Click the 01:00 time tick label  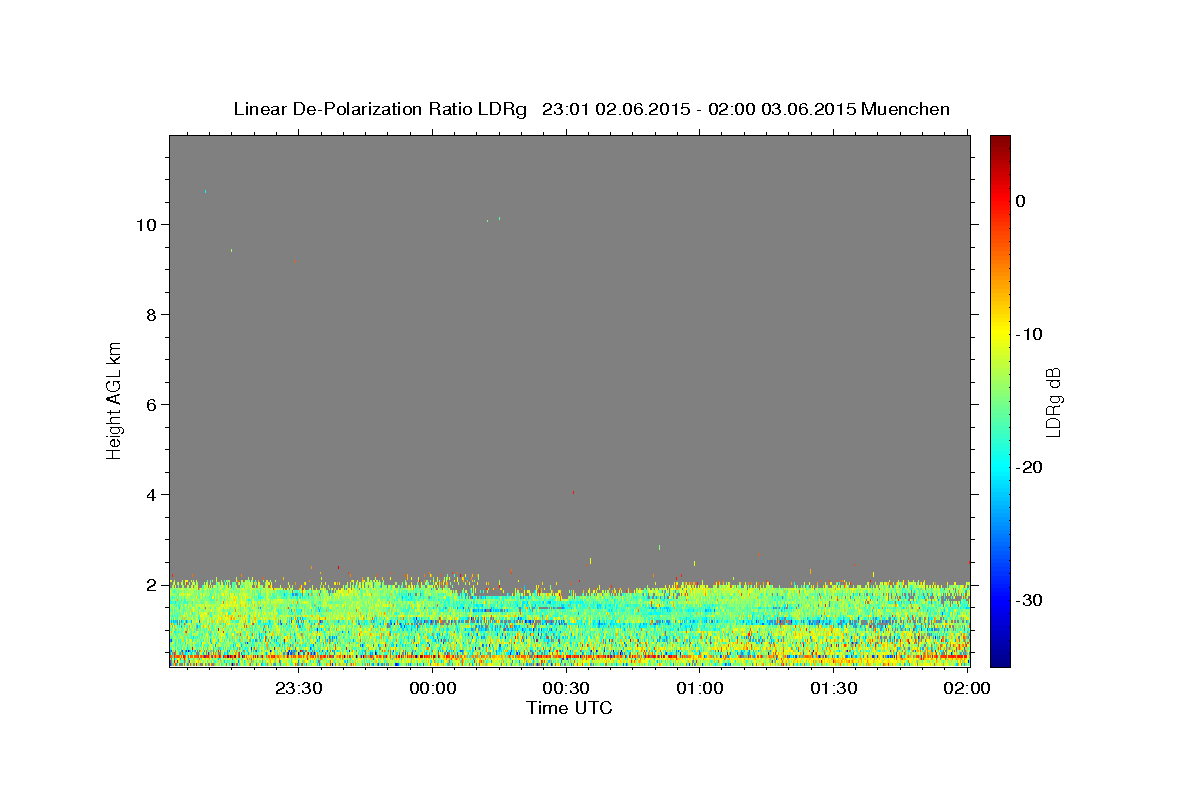(x=700, y=688)
